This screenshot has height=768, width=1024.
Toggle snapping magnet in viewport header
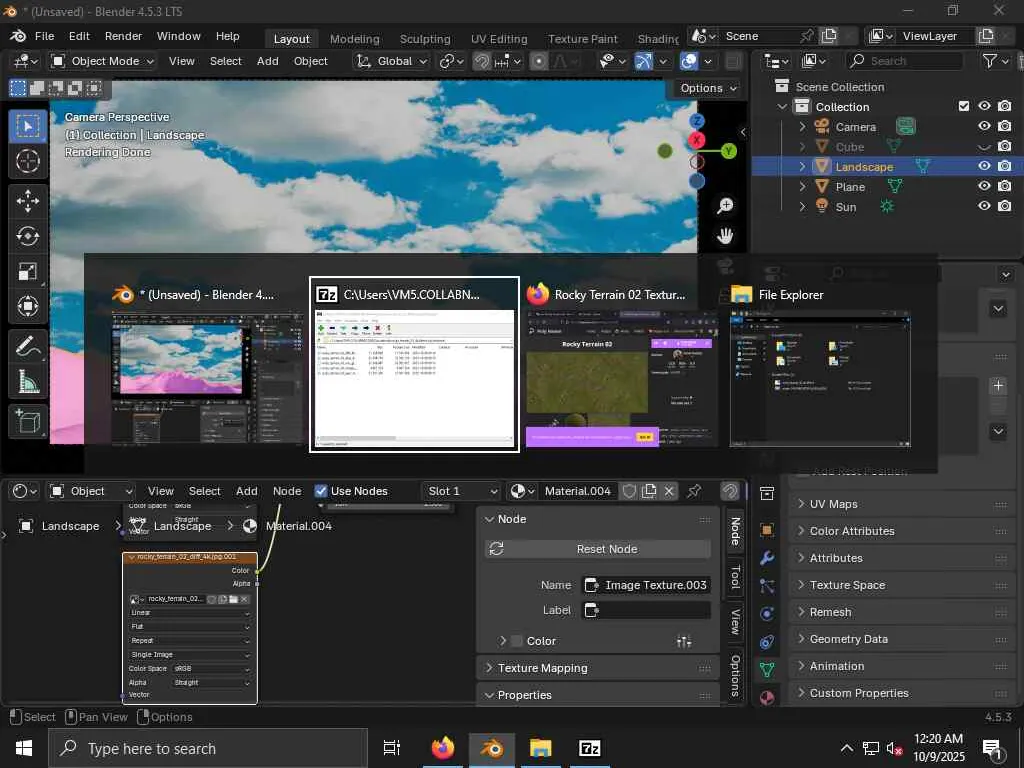click(481, 61)
